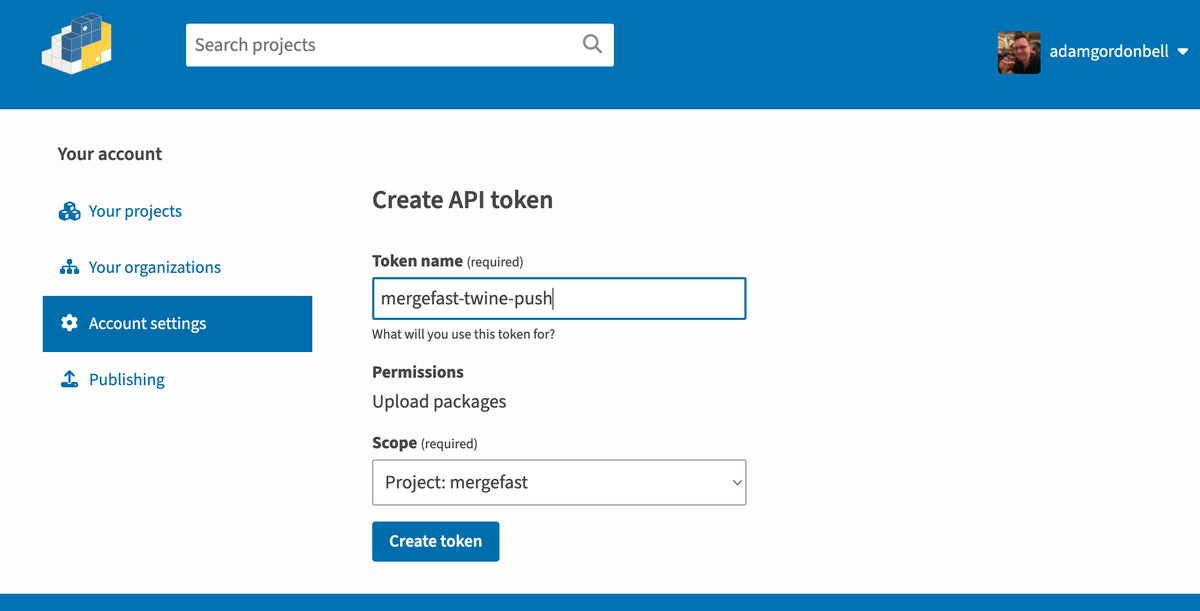This screenshot has height=611, width=1200.
Task: Select Account settings in the sidebar
Action: coord(147,323)
